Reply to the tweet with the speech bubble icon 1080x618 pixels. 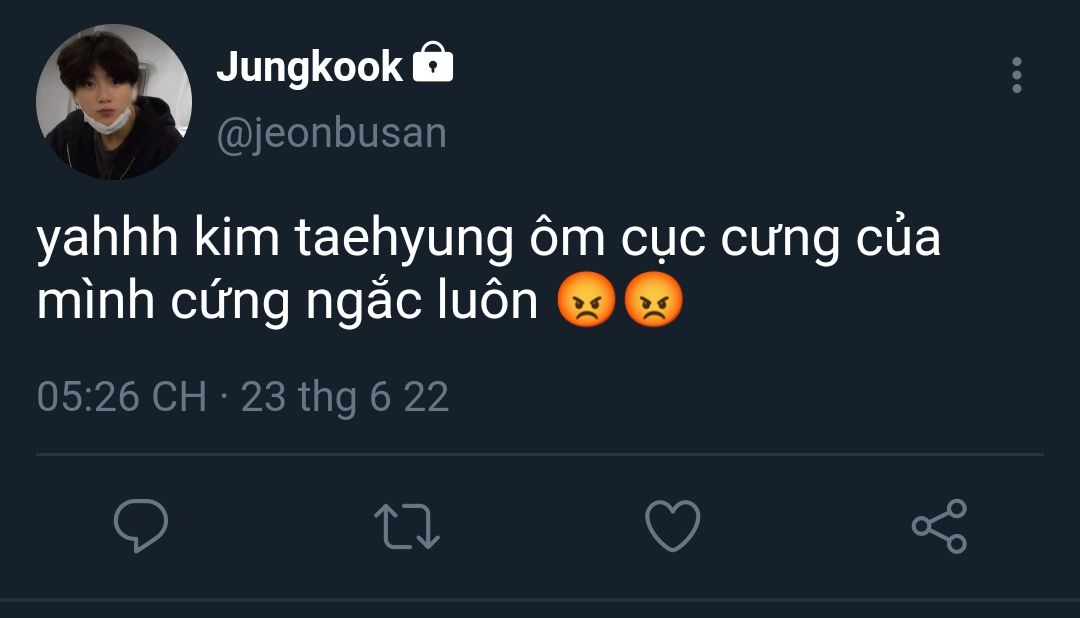tap(141, 526)
